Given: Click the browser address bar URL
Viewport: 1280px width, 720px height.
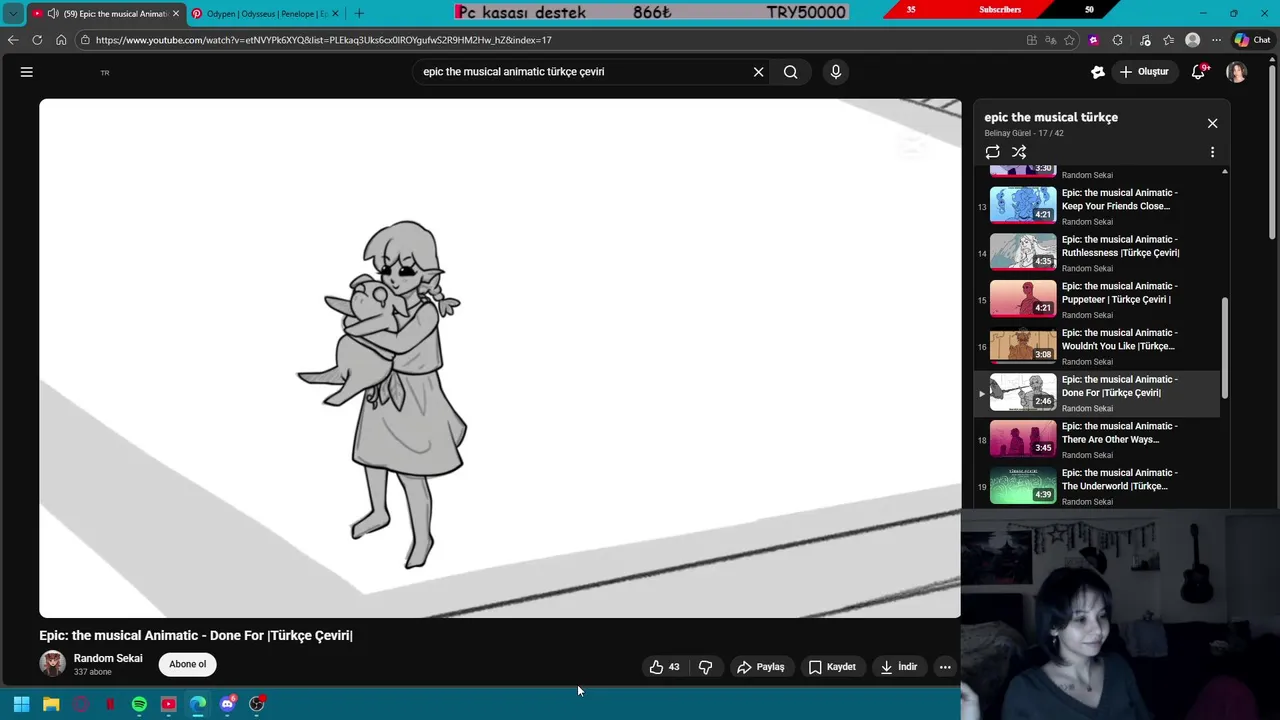Looking at the screenshot, I should [324, 40].
